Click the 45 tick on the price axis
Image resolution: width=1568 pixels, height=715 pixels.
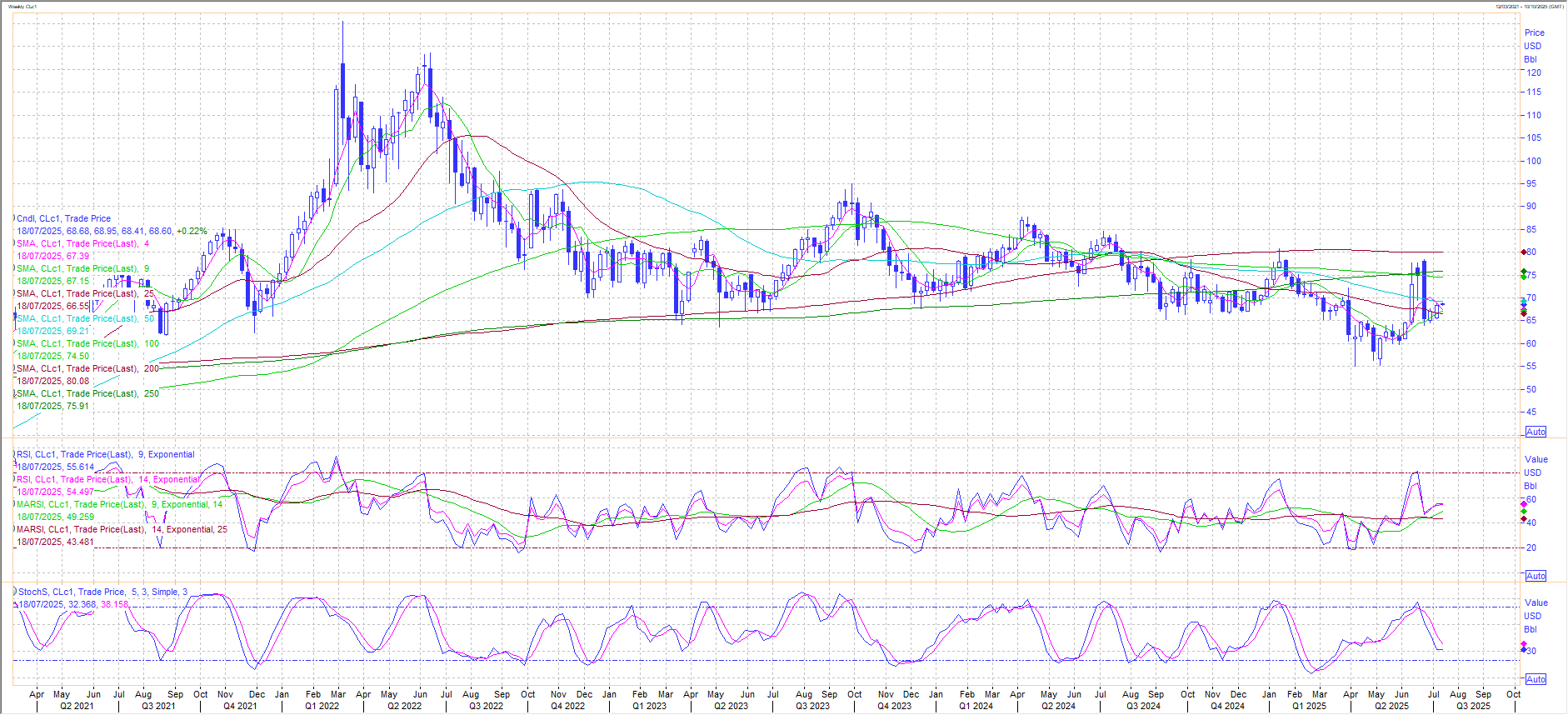(1531, 412)
